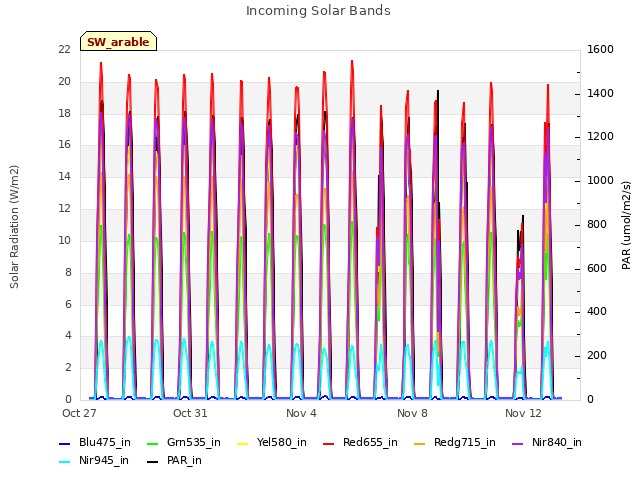
Task: Click the Nir945_in legend label
Action: (x=104, y=461)
